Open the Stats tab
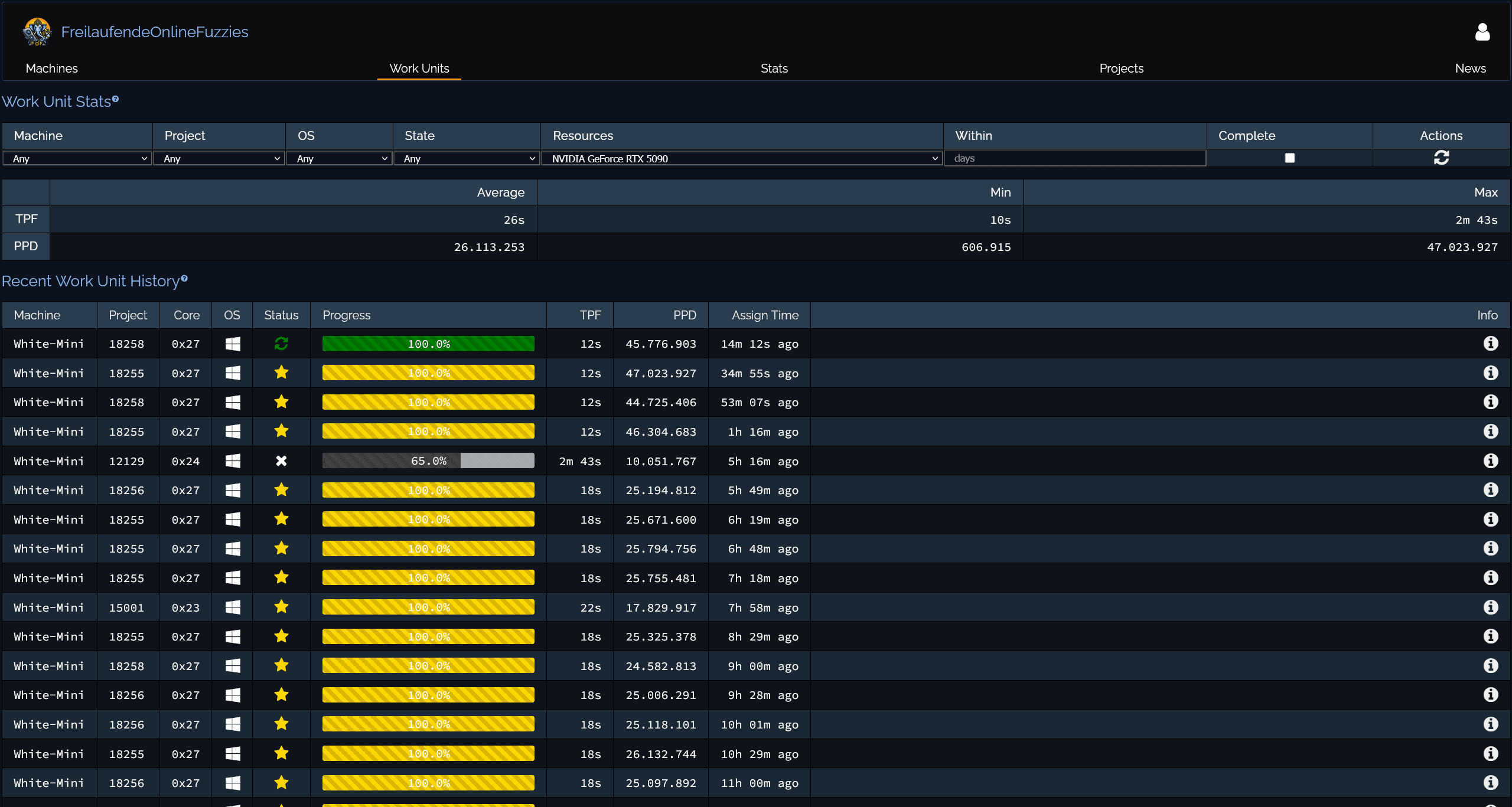The height and width of the screenshot is (807, 1512). [x=774, y=68]
